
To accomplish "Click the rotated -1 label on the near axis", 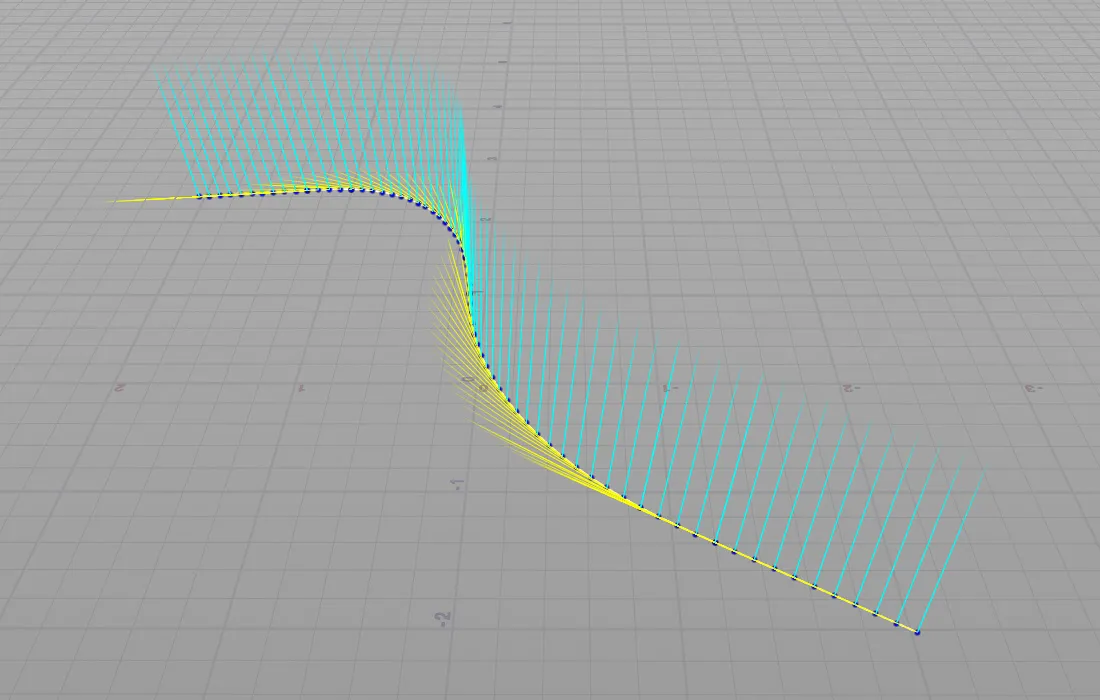I will [x=458, y=485].
